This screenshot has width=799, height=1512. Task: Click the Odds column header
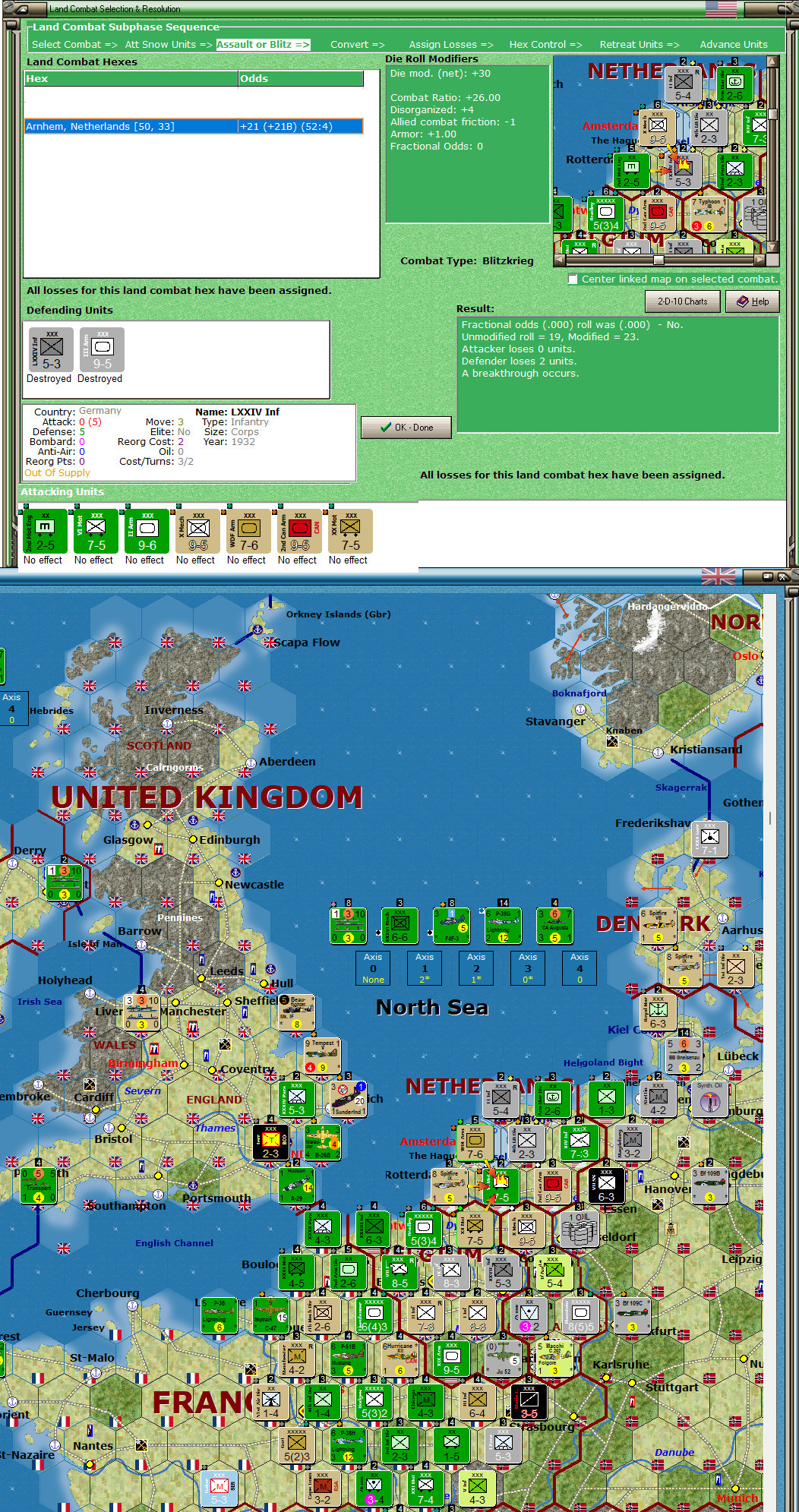pyautogui.click(x=301, y=78)
